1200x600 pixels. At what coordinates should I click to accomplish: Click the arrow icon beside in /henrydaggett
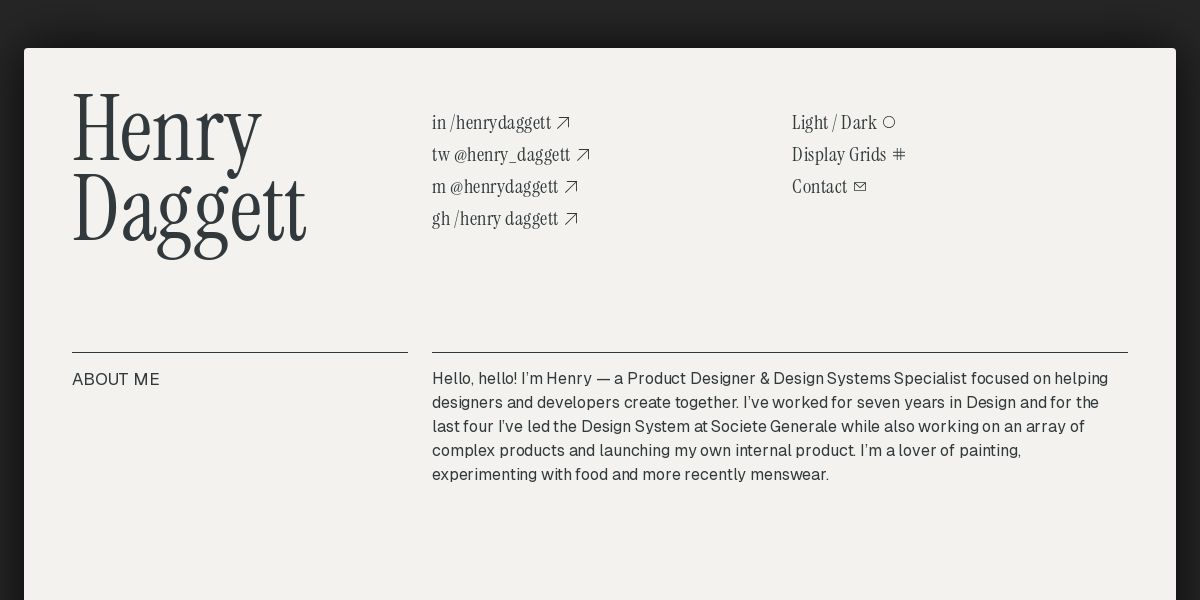click(x=563, y=123)
